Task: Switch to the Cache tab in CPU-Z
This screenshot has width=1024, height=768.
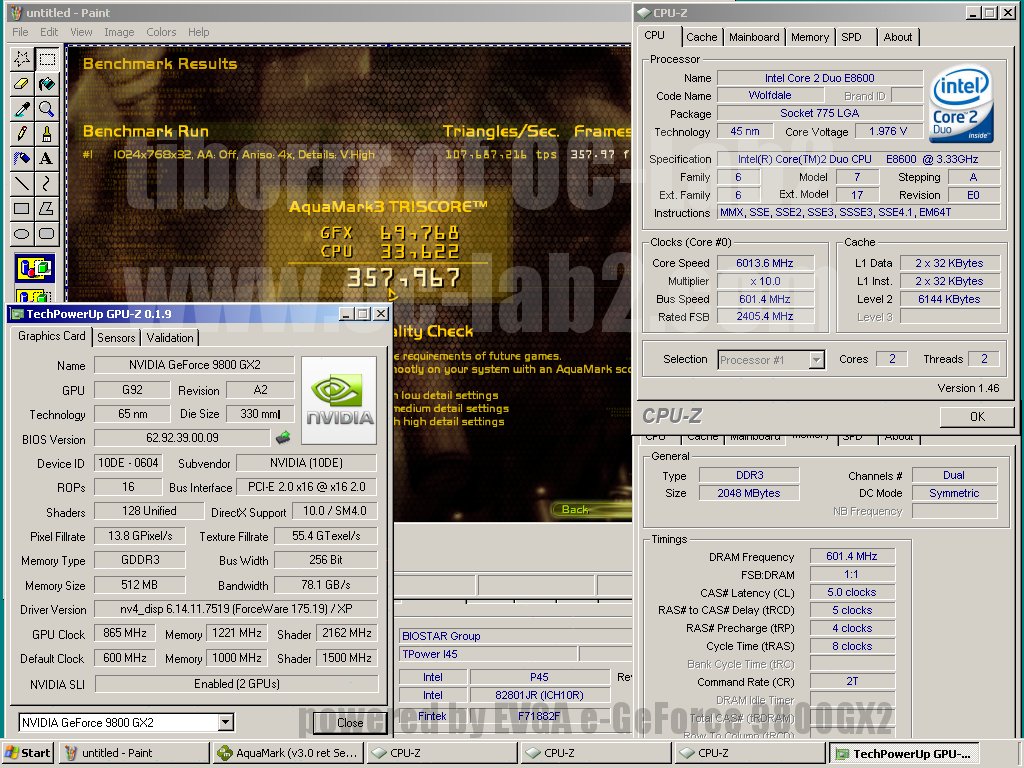Action: [702, 37]
